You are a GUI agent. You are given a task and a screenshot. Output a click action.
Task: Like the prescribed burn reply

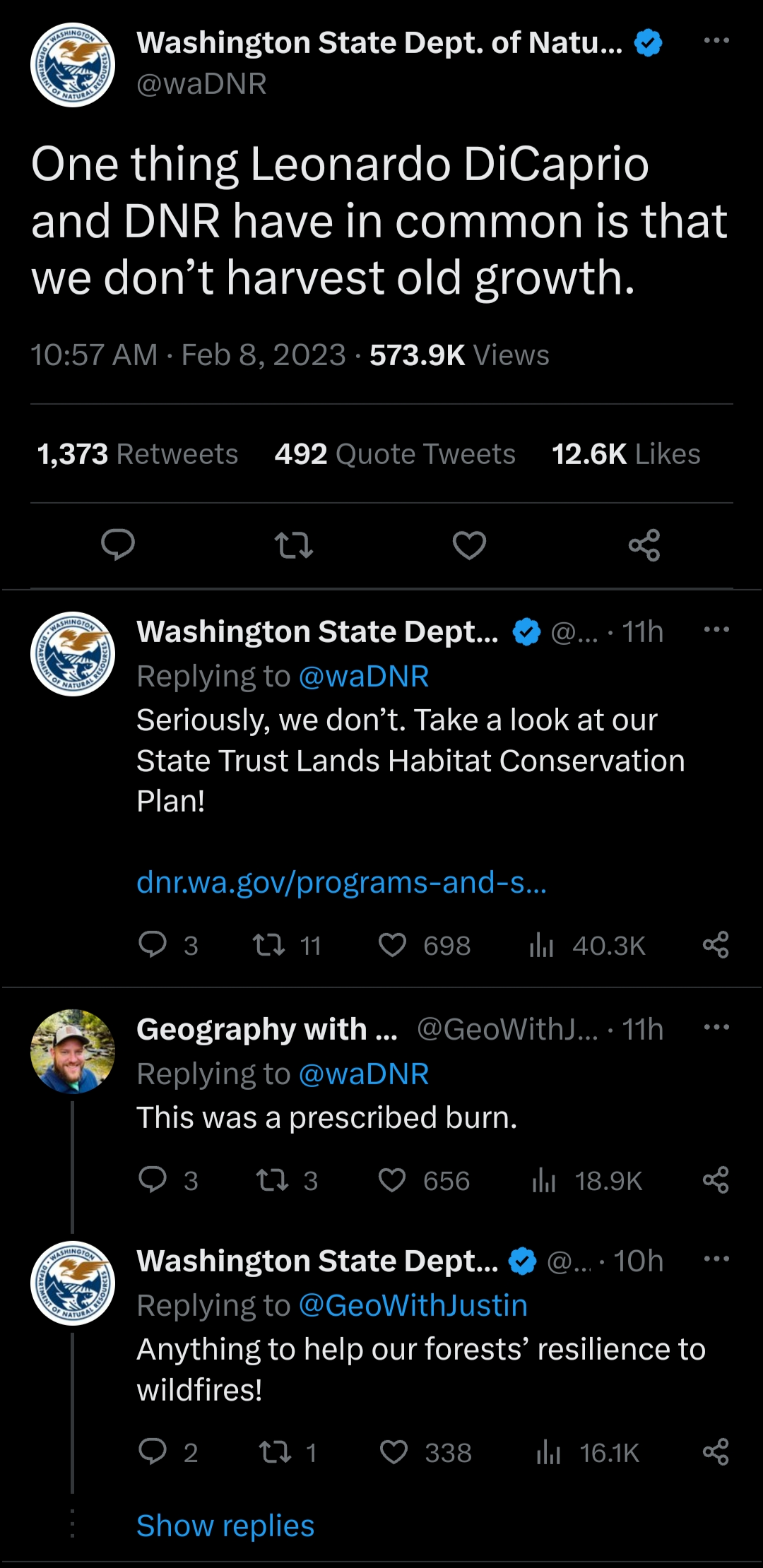pyautogui.click(x=392, y=1180)
